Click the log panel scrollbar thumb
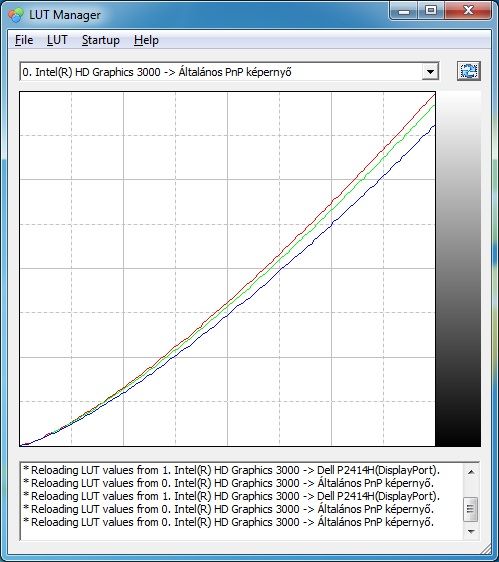 pos(471,509)
